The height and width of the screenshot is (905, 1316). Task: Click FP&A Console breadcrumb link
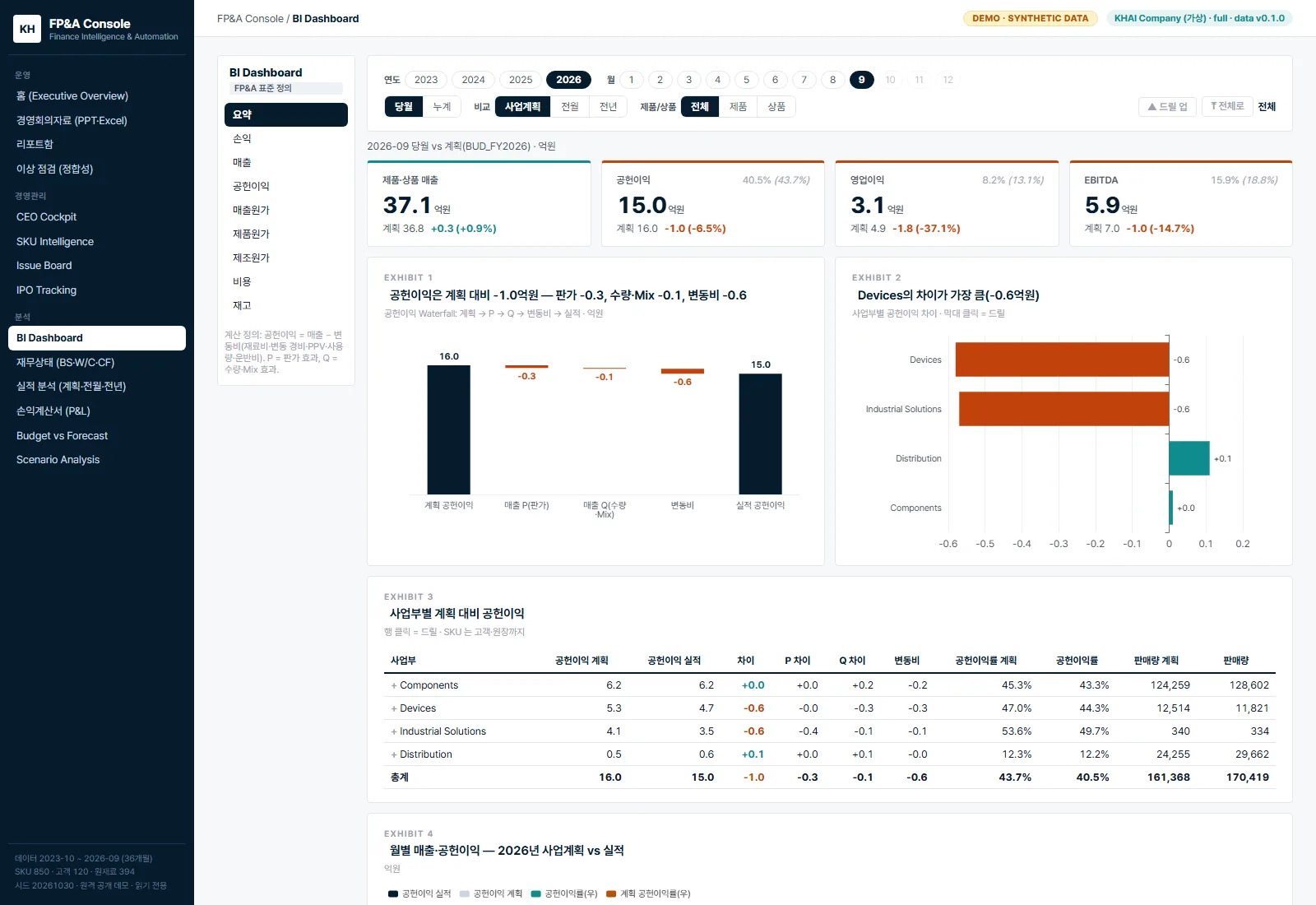[x=250, y=19]
